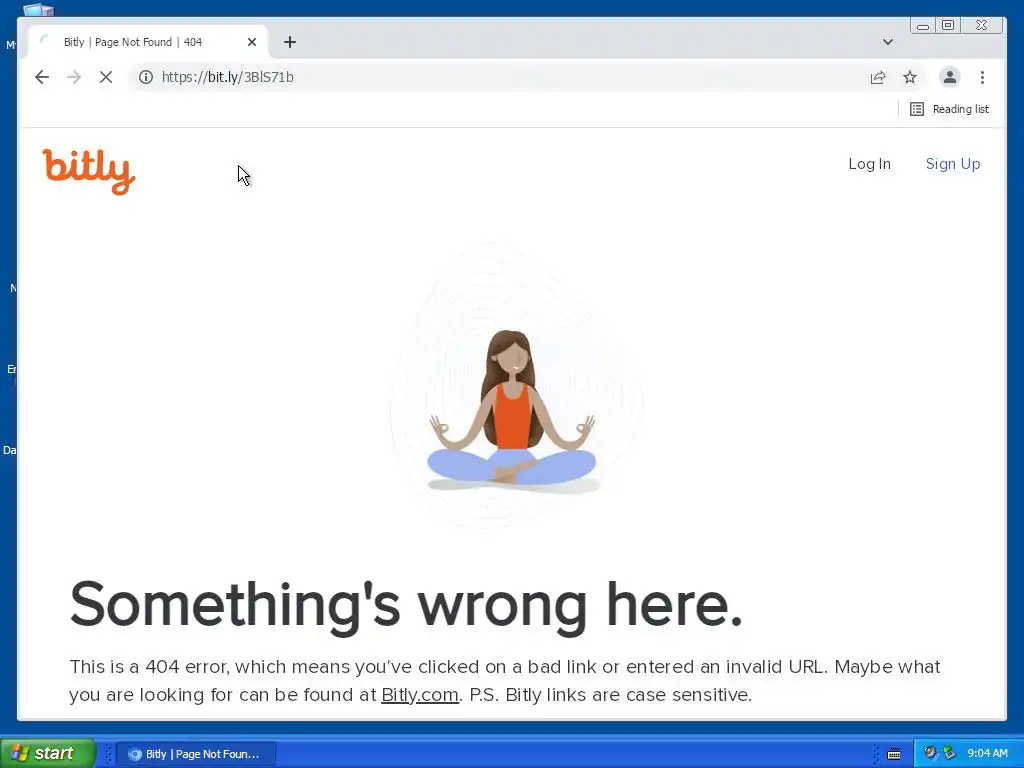This screenshot has height=768, width=1024.
Task: Click the address bar showing bit.ly/3BlS71b
Action: (x=496, y=77)
